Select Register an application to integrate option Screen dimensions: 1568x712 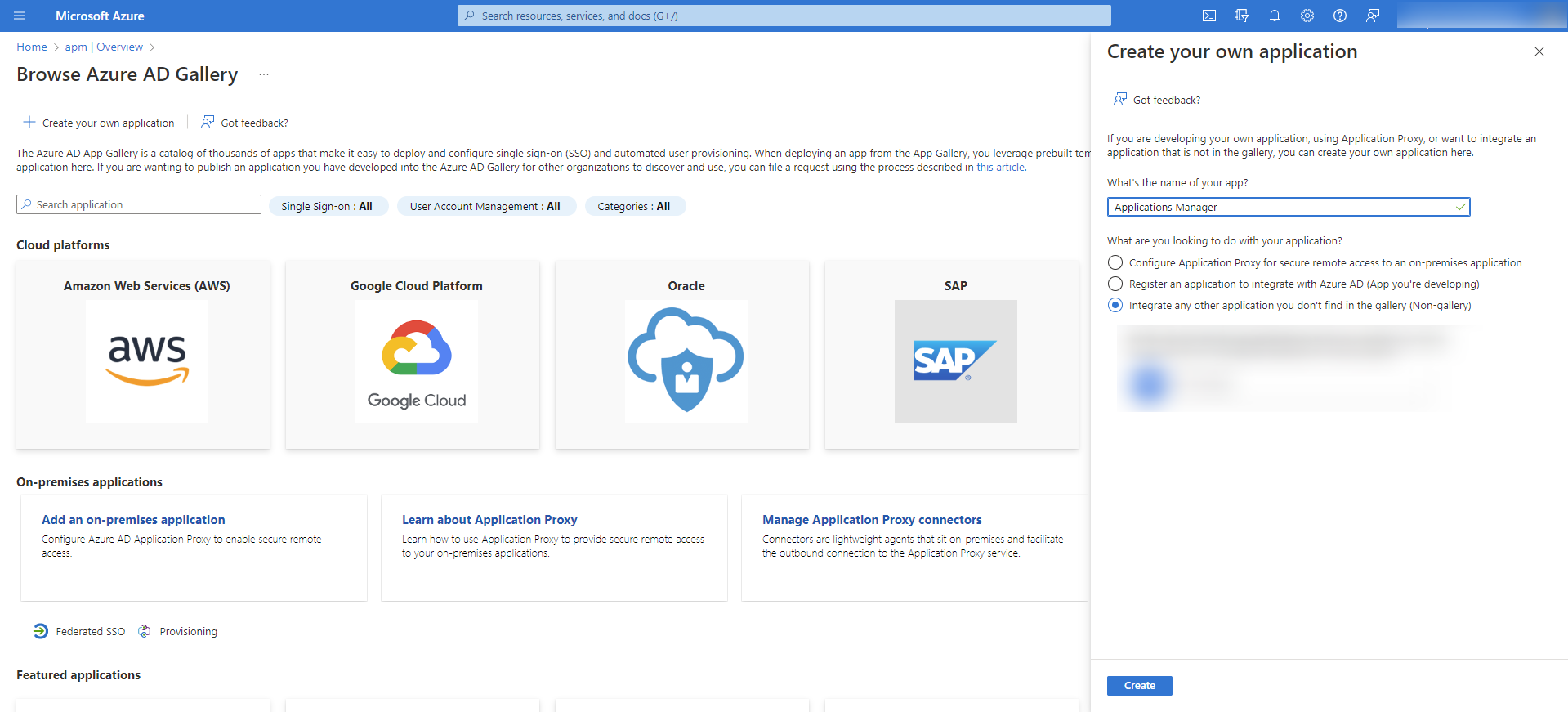click(x=1115, y=284)
